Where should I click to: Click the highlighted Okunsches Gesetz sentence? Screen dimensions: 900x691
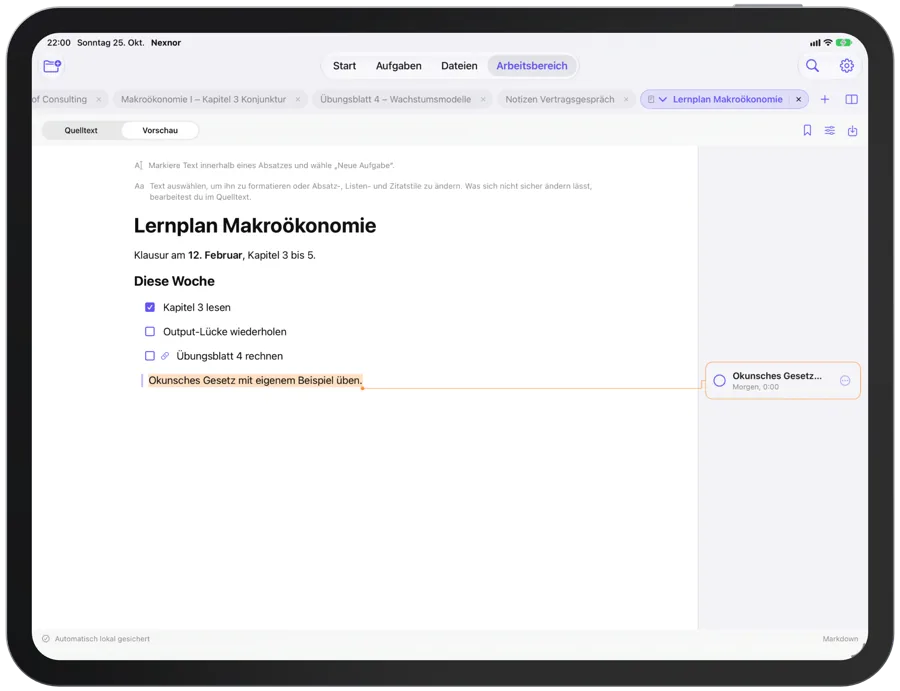pyautogui.click(x=255, y=381)
